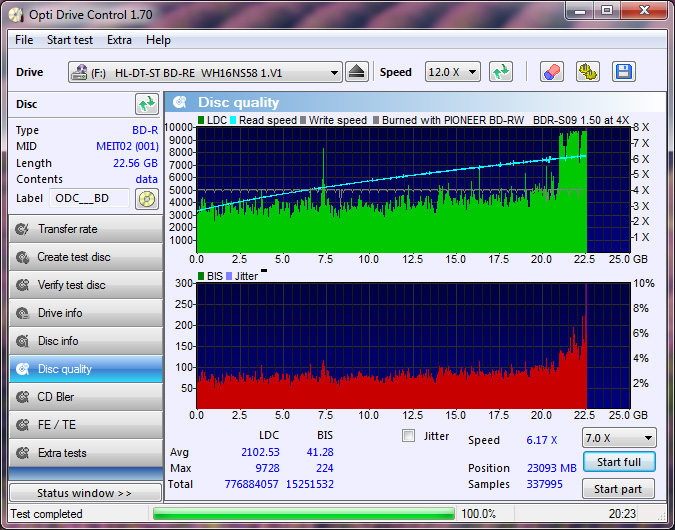Viewport: 675px width, 530px height.
Task: Click the Start full button
Action: pos(619,462)
